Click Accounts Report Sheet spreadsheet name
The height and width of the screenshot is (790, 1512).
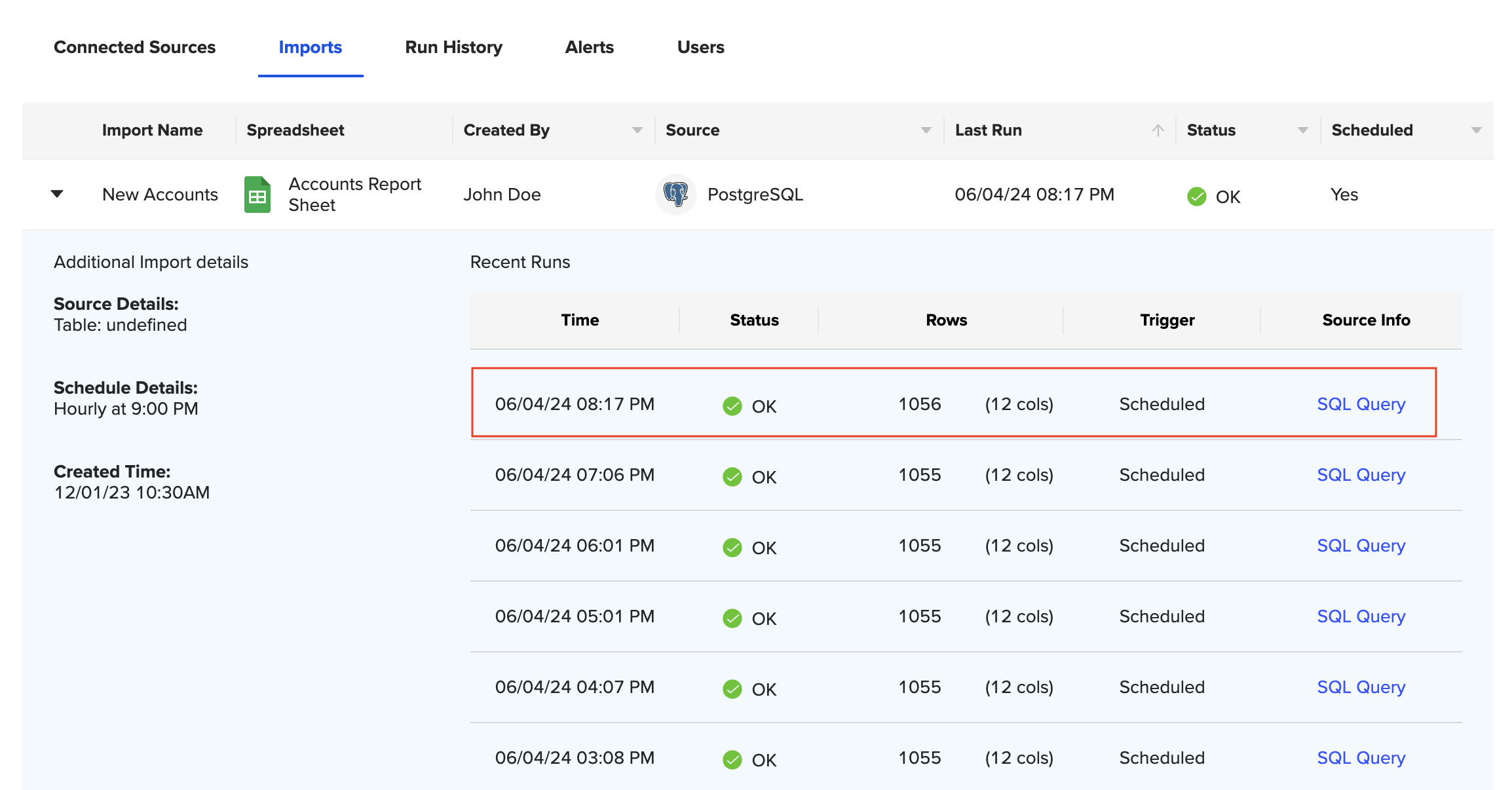[x=354, y=195]
